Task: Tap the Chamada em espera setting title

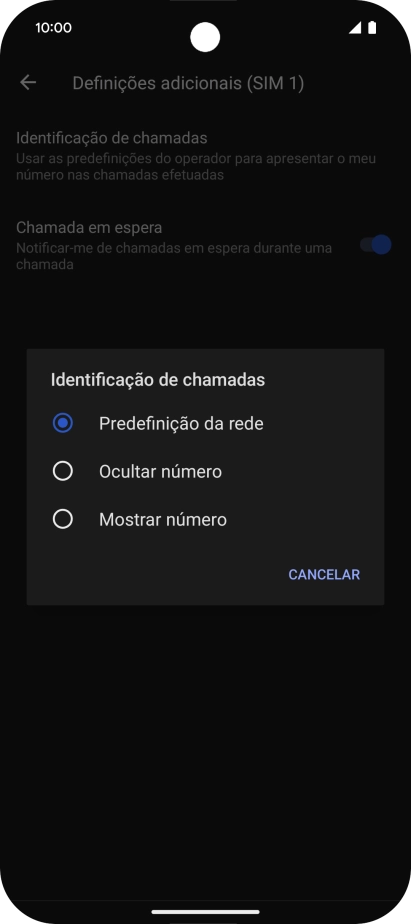Action: [89, 227]
